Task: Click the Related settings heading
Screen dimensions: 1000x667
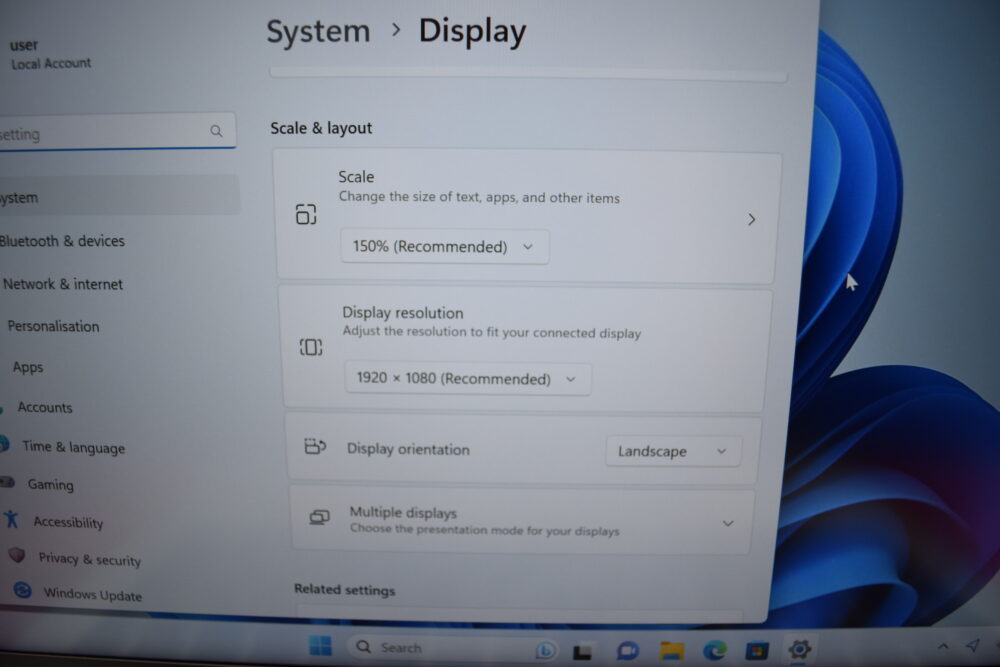Action: coord(344,590)
